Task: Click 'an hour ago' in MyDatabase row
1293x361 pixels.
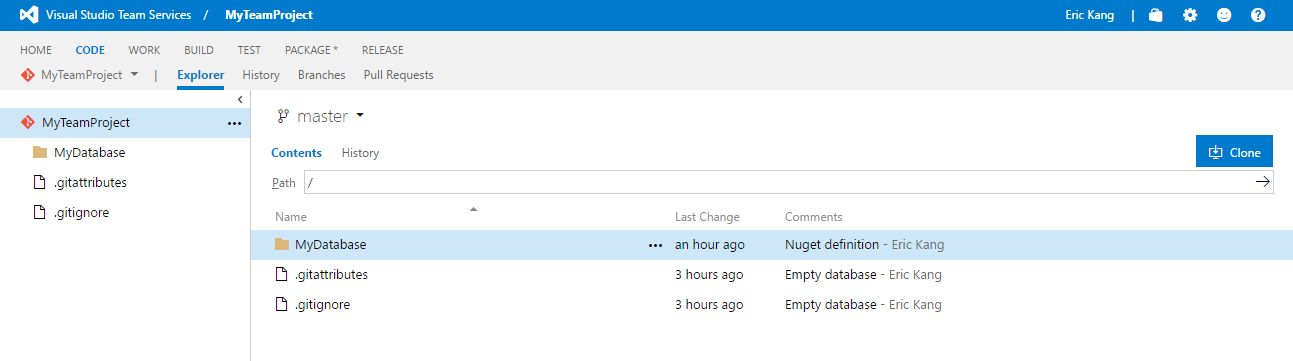Action: [710, 245]
